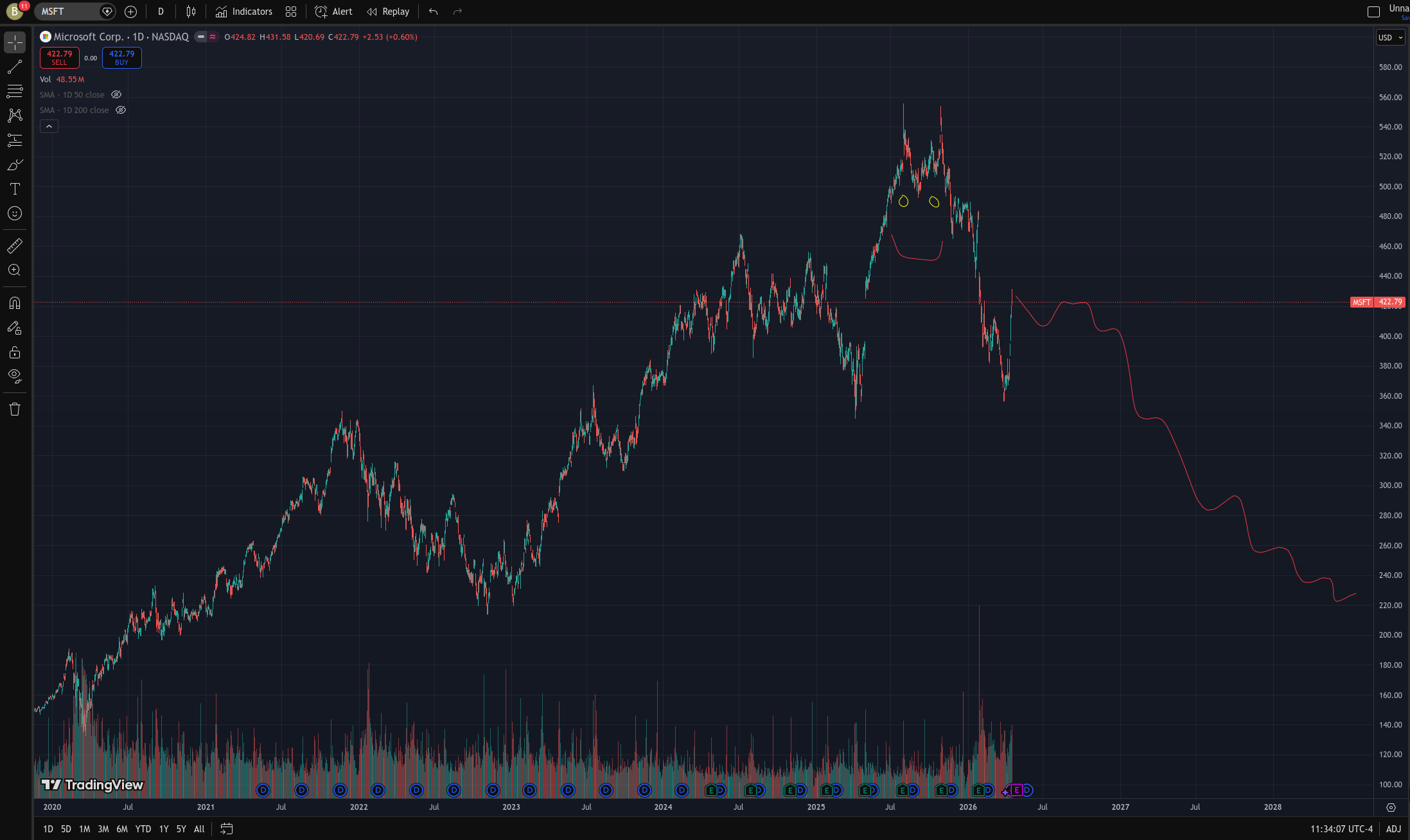
Task: Click the Replay button
Action: click(x=388, y=12)
